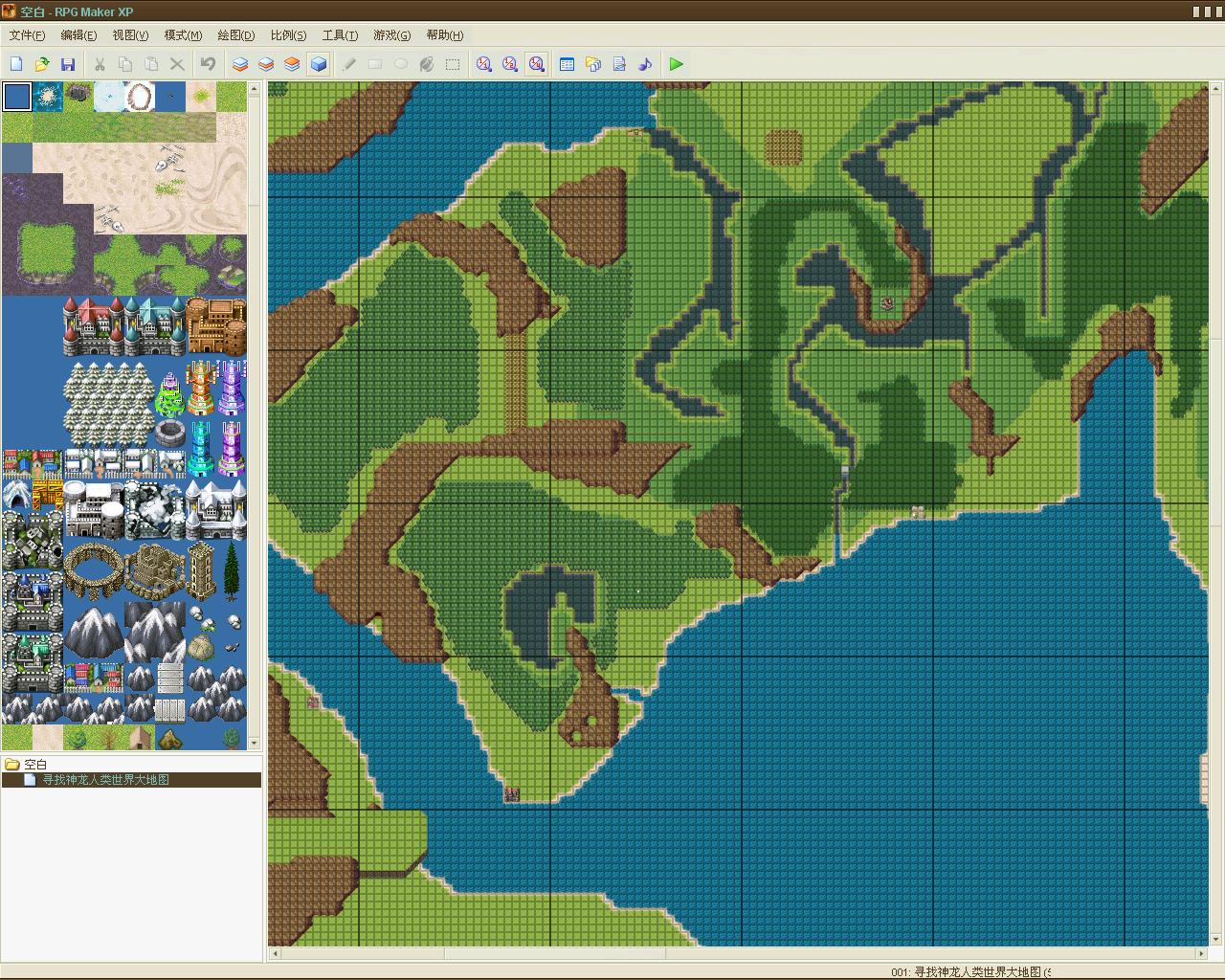Image resolution: width=1225 pixels, height=980 pixels.
Task: Pick the blue water tile in the tileset palette
Action: point(17,97)
